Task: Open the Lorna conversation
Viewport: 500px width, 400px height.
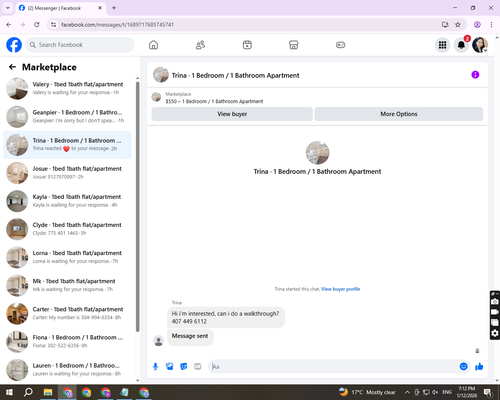Action: pyautogui.click(x=68, y=257)
